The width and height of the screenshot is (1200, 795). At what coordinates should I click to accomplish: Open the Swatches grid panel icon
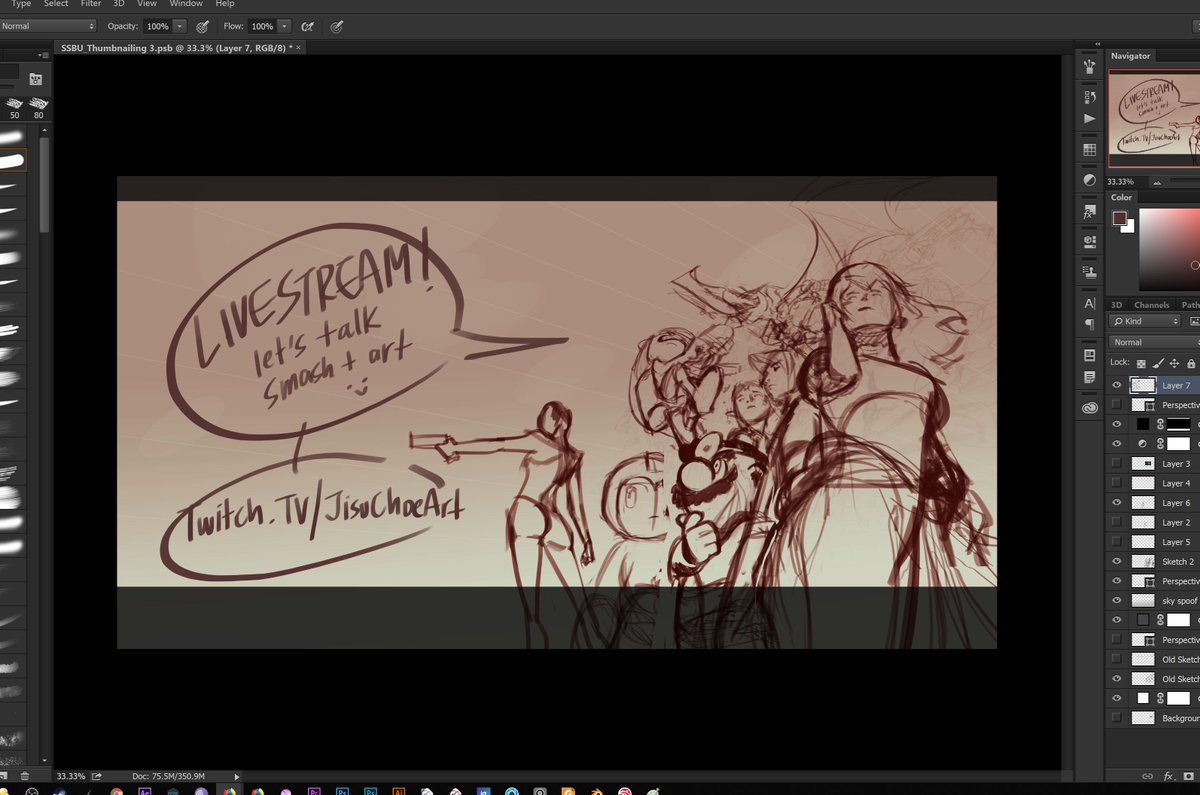coord(1089,150)
